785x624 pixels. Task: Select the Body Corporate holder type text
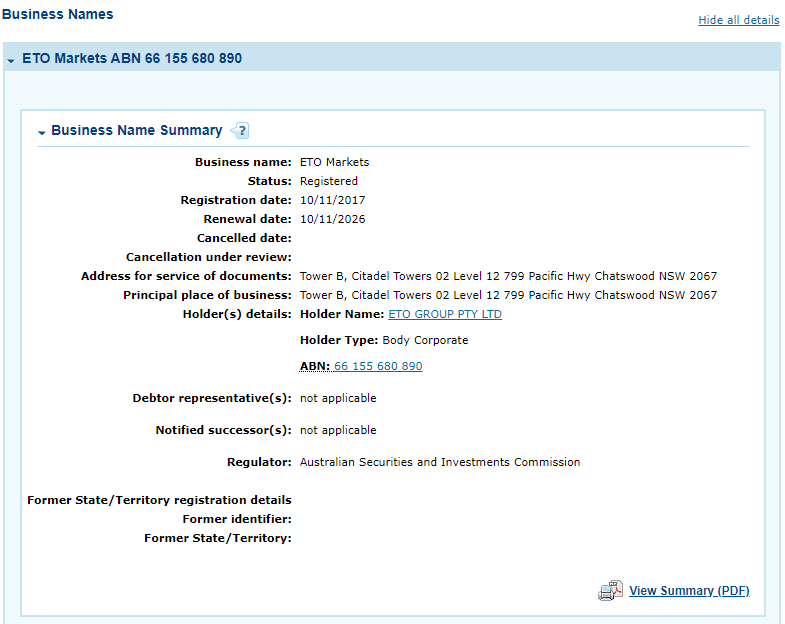[x=425, y=340]
